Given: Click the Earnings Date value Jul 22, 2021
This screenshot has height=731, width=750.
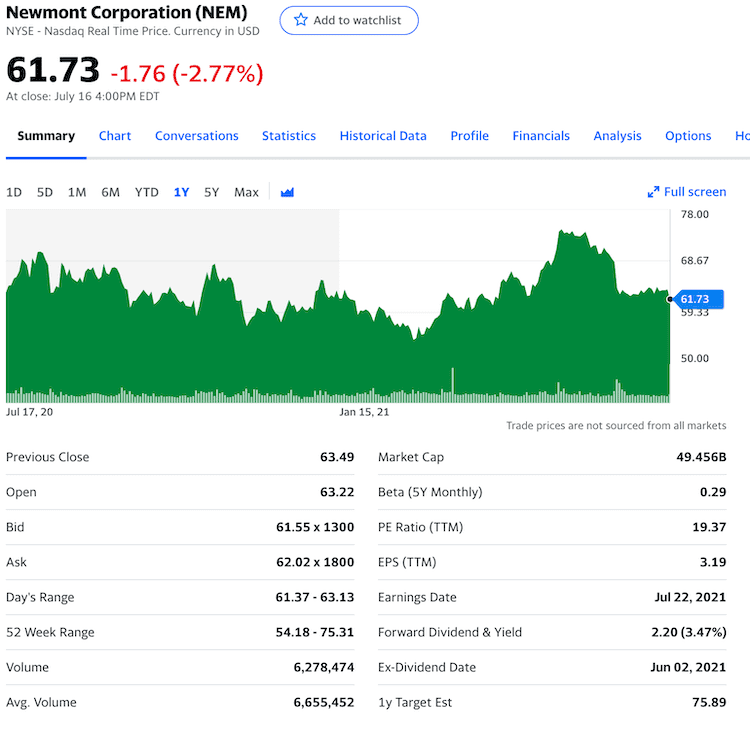Looking at the screenshot, I should tap(690, 597).
